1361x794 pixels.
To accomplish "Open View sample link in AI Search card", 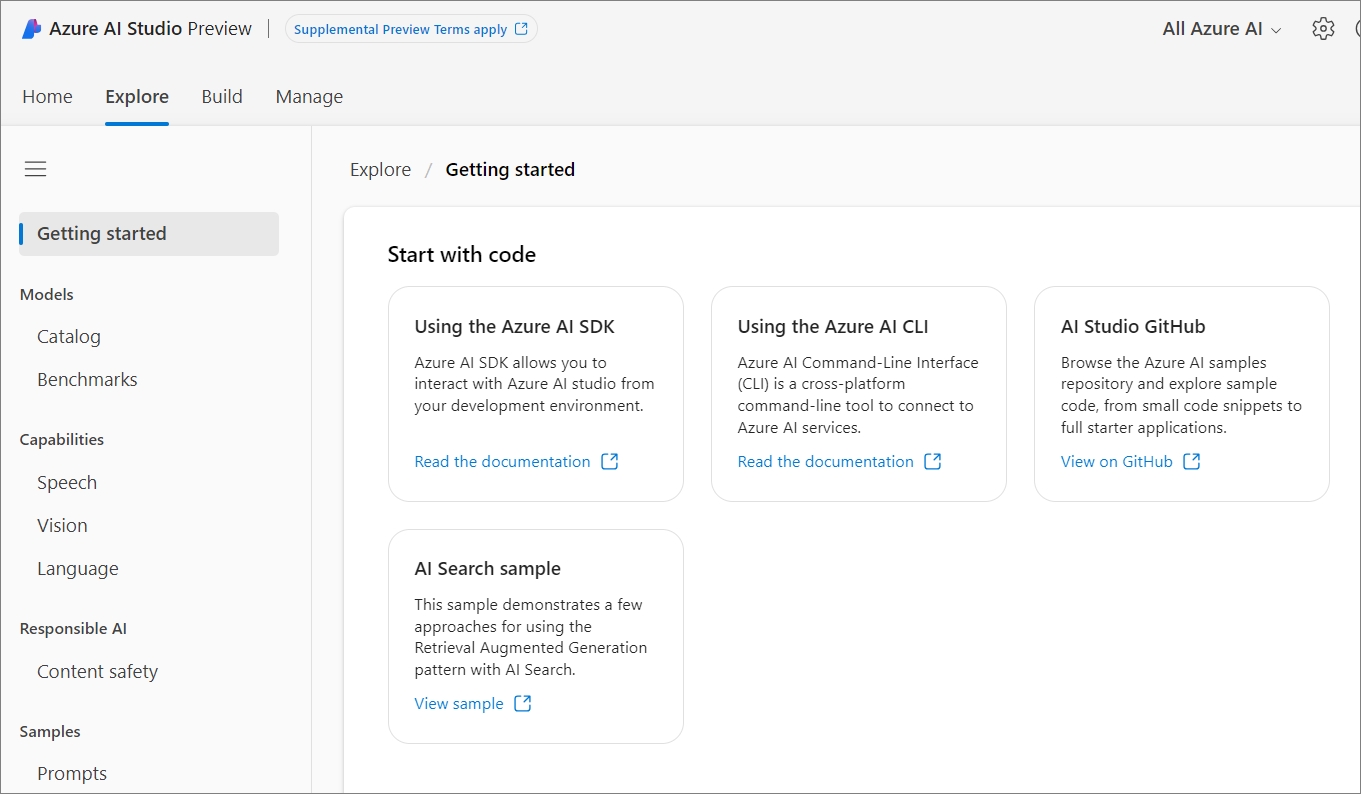I will [459, 704].
